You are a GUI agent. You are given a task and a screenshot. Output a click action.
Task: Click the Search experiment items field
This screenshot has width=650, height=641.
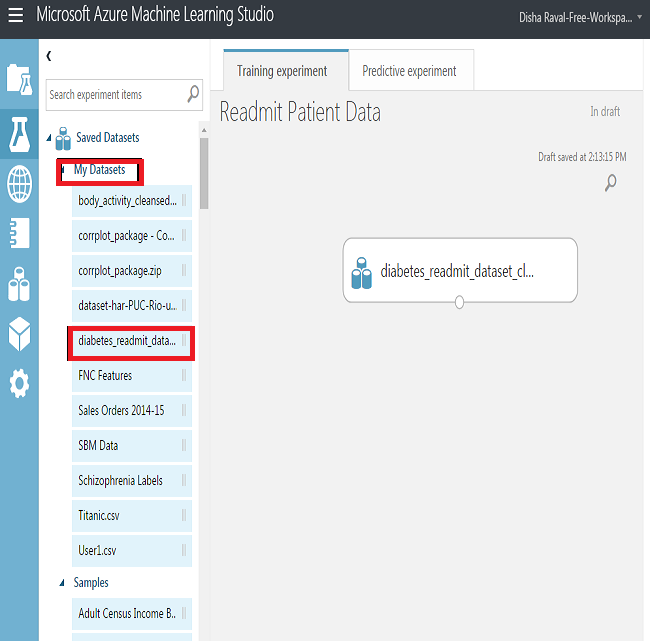(113, 95)
